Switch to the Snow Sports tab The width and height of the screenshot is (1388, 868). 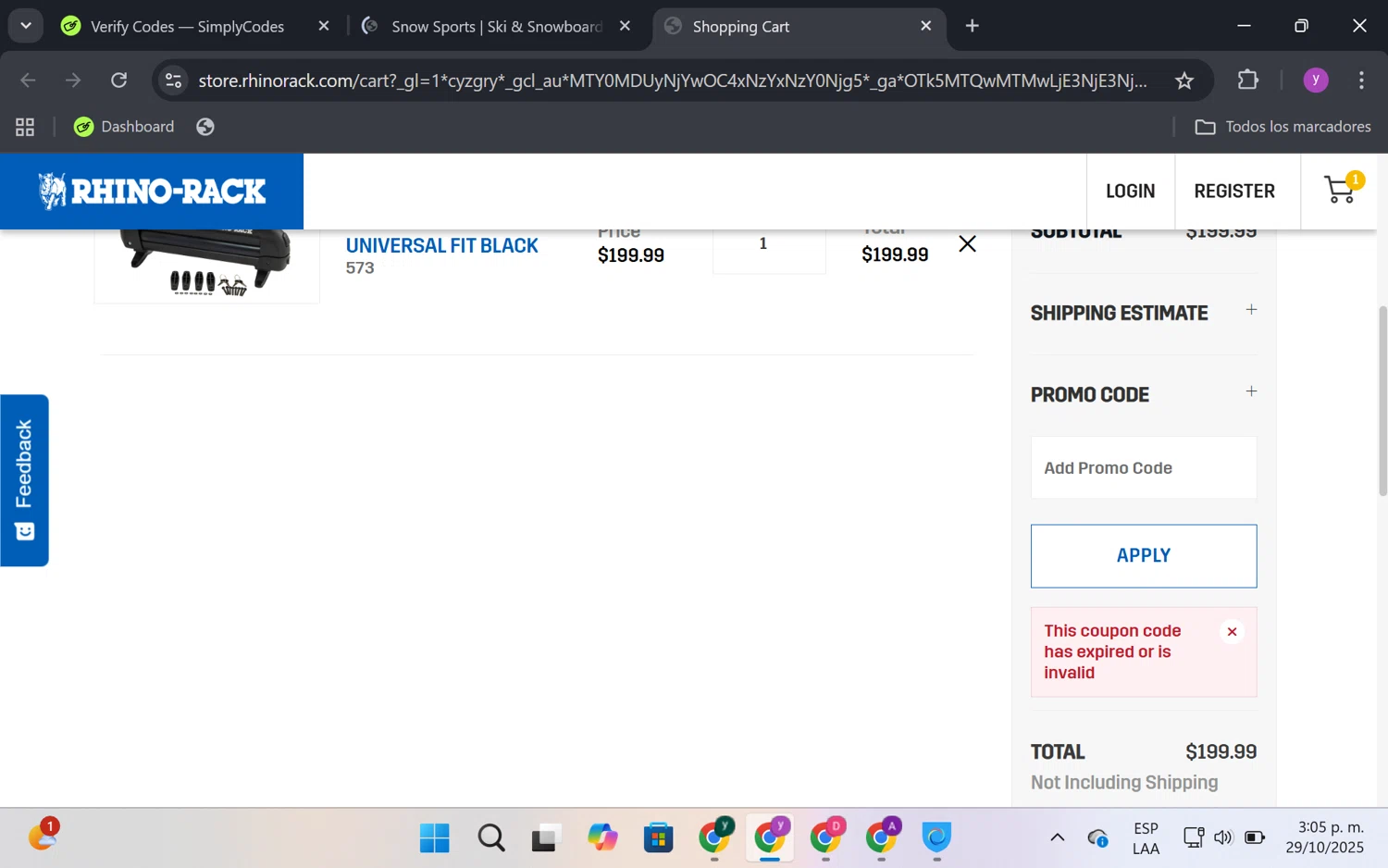point(496,27)
